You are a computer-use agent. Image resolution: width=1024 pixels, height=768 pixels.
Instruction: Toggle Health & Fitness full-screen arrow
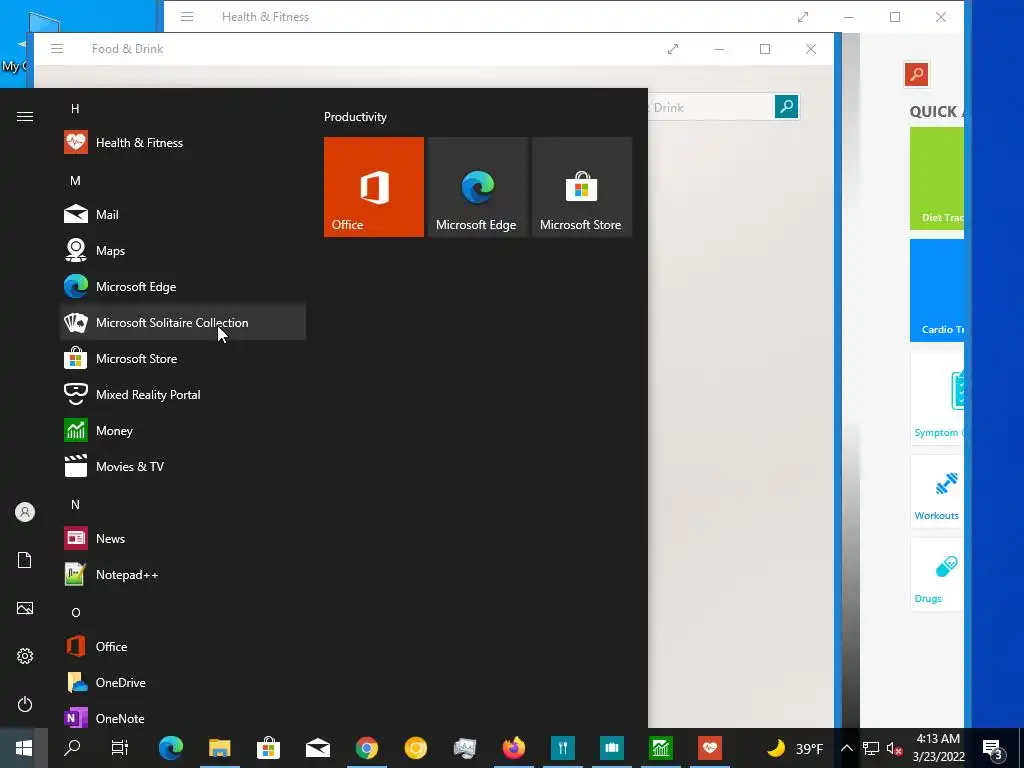803,17
